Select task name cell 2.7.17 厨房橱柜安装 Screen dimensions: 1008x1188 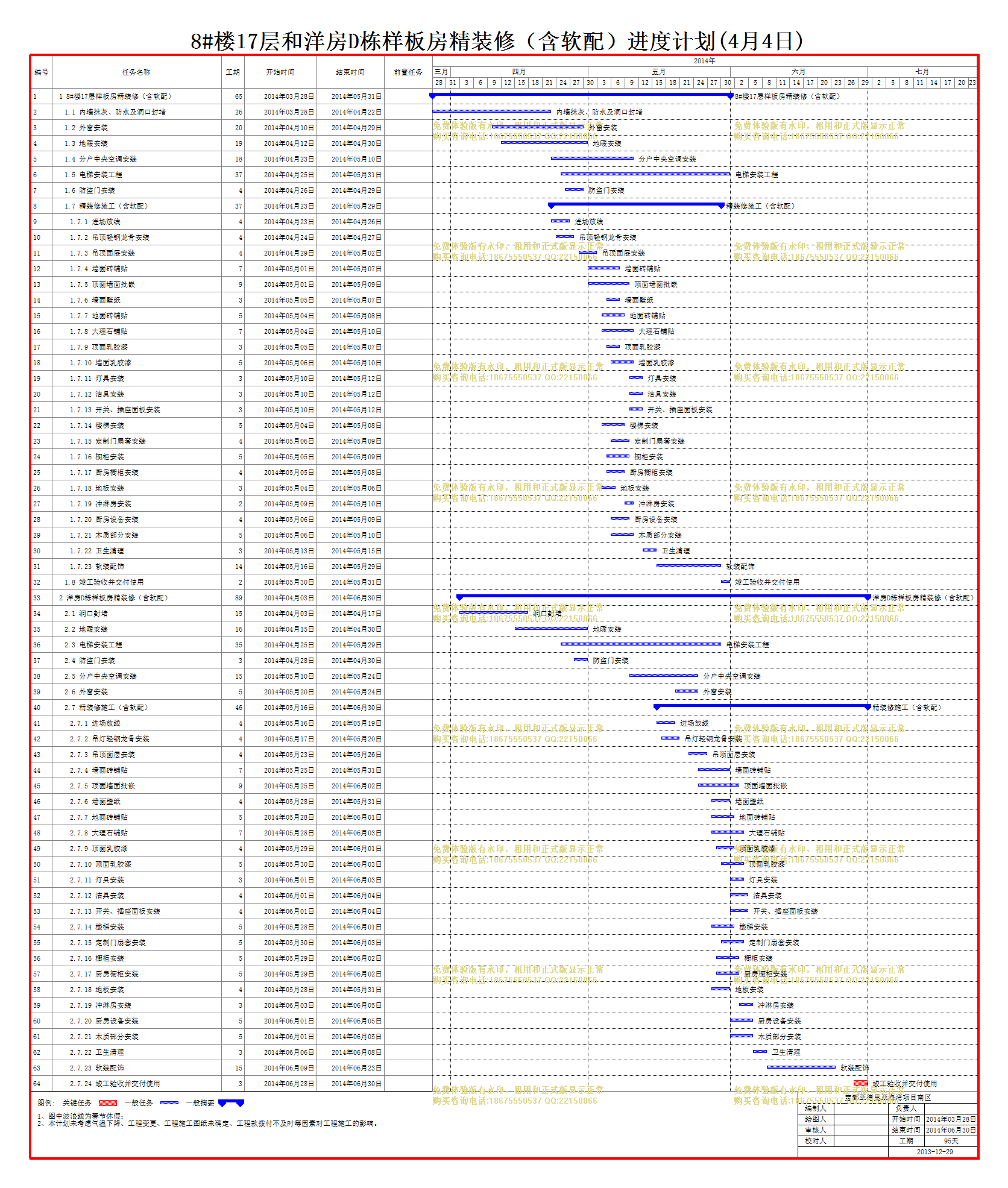(x=136, y=974)
